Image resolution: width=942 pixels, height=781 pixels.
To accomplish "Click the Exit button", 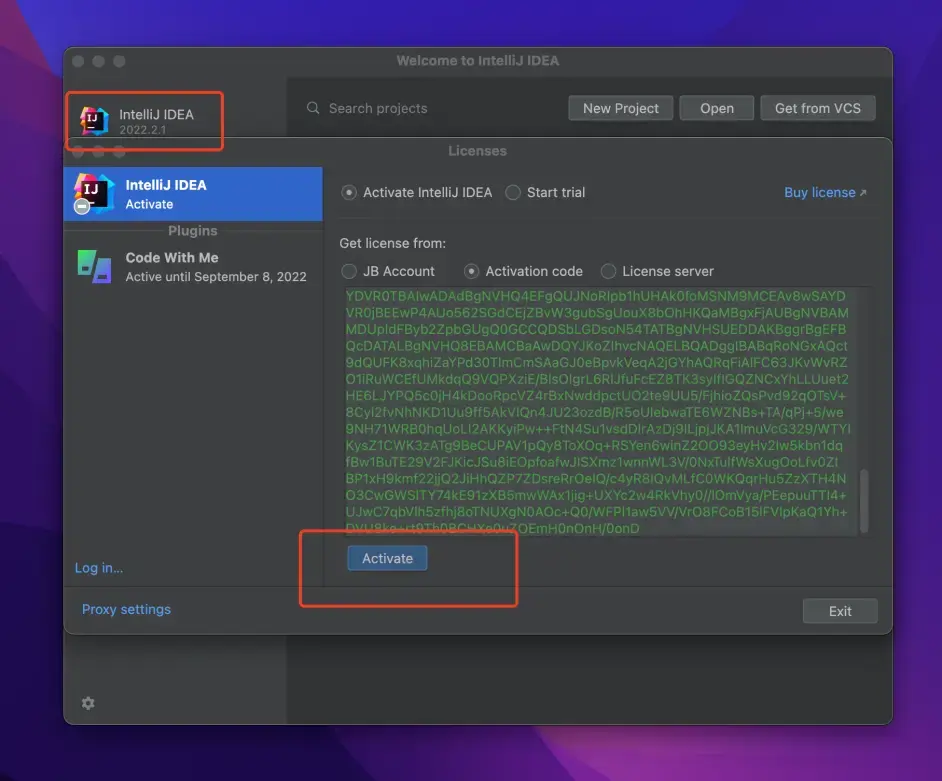I will click(x=840, y=611).
